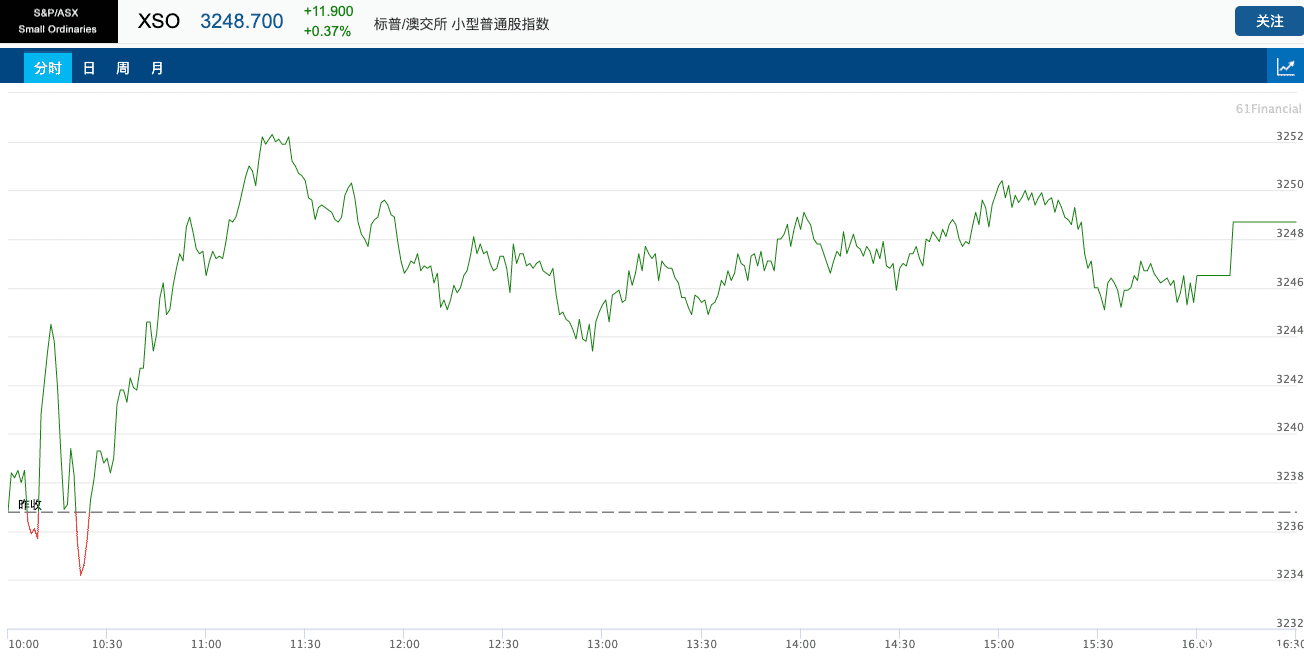Click the chart peak near 11:15
Screen dimensions: 1304x662
270,134
